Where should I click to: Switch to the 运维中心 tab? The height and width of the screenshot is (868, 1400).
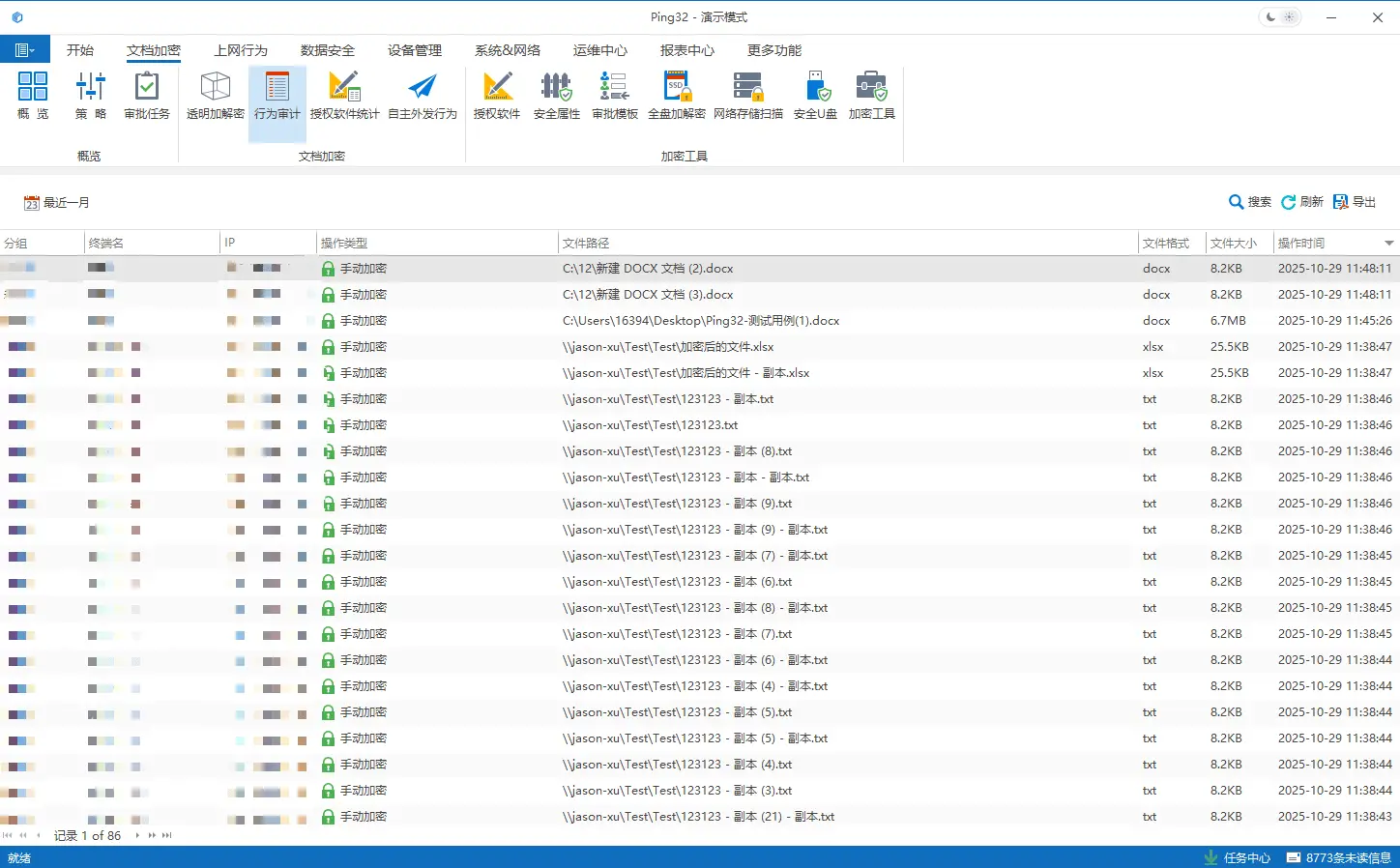(x=600, y=50)
